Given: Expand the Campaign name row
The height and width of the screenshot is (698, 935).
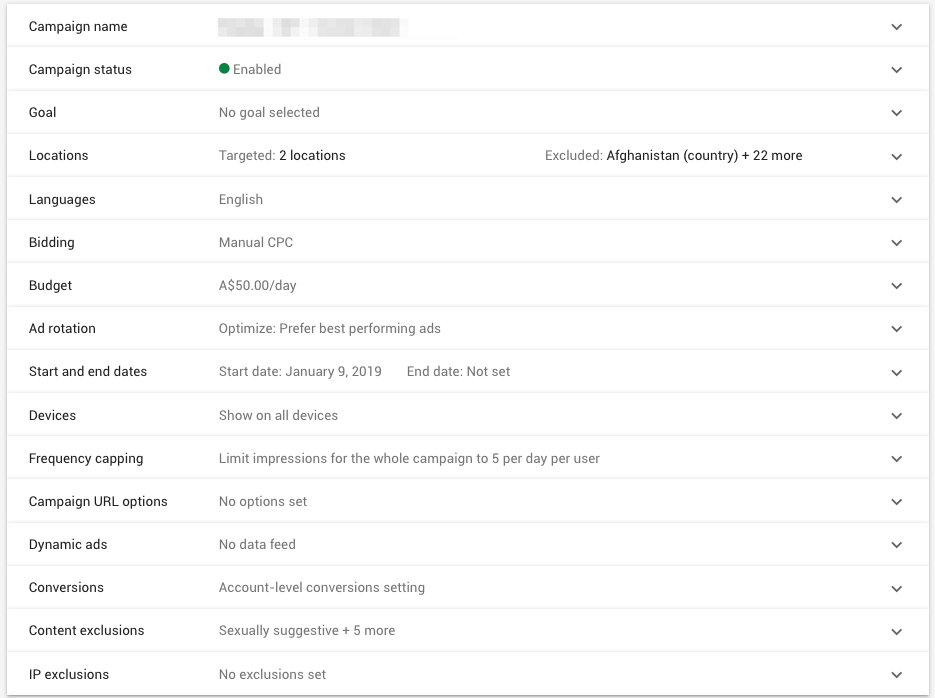Looking at the screenshot, I should tap(896, 26).
